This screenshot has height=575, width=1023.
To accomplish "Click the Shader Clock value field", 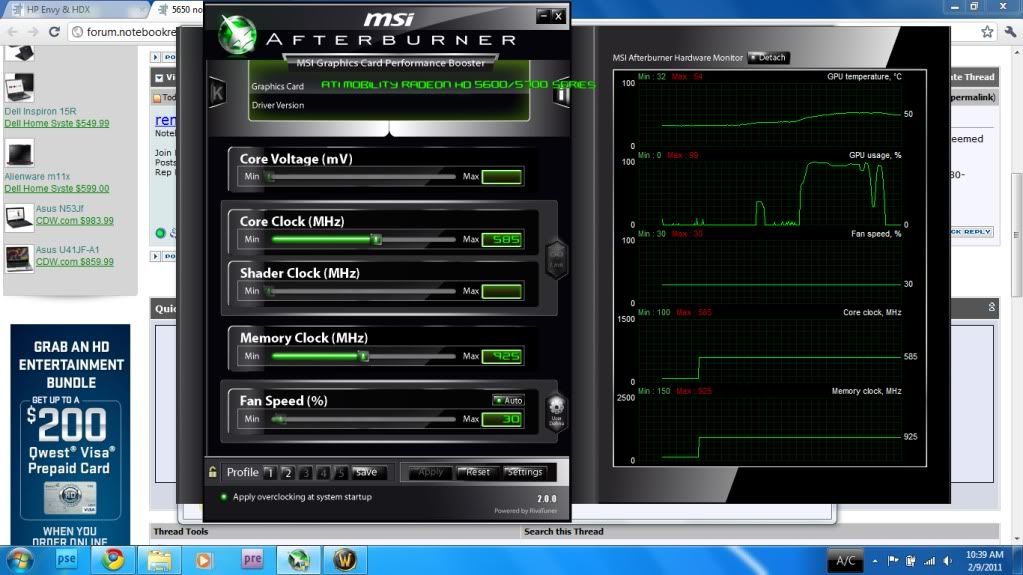I will pyautogui.click(x=502, y=291).
